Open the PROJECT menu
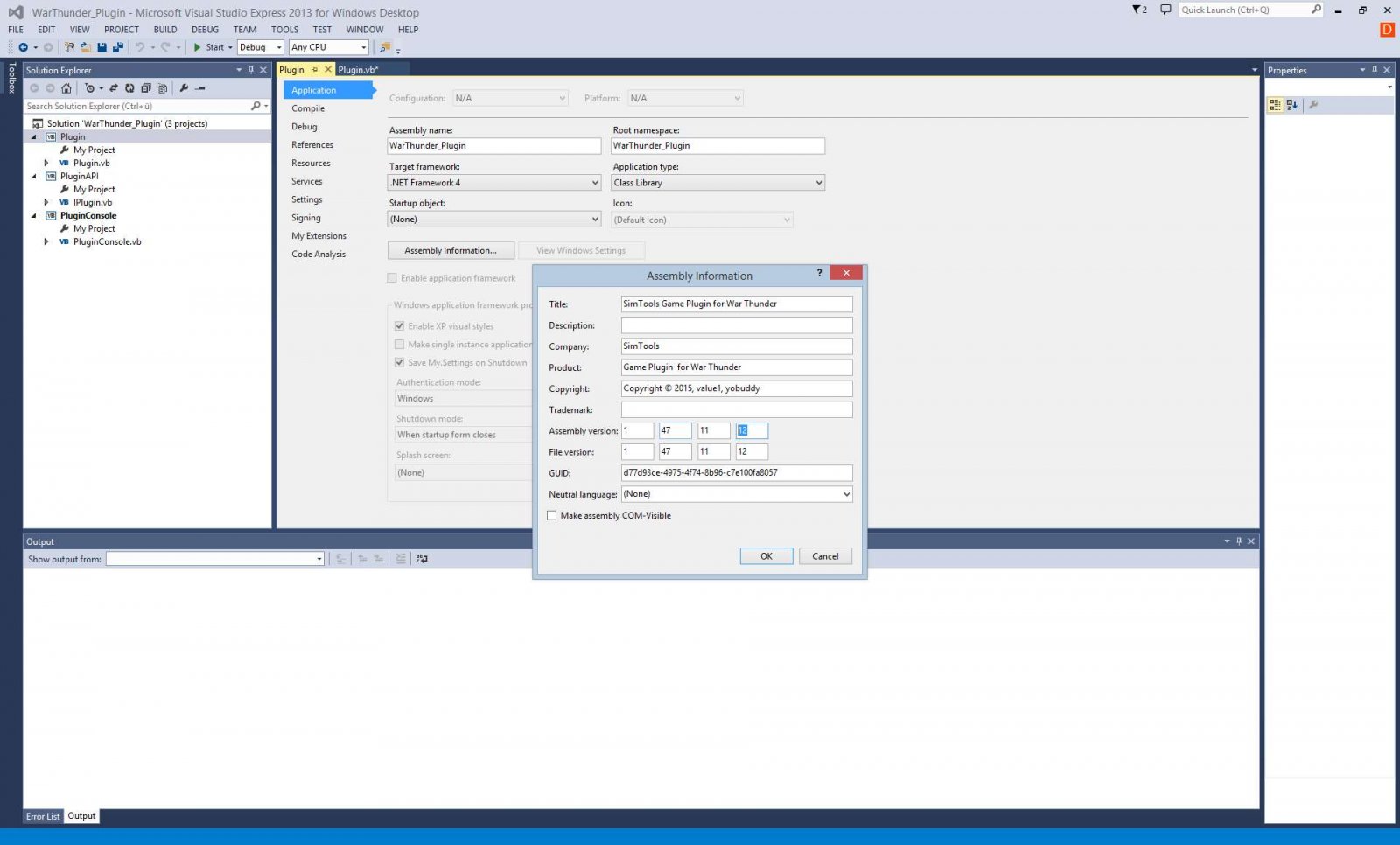Viewport: 1400px width, 845px height. pos(122,30)
